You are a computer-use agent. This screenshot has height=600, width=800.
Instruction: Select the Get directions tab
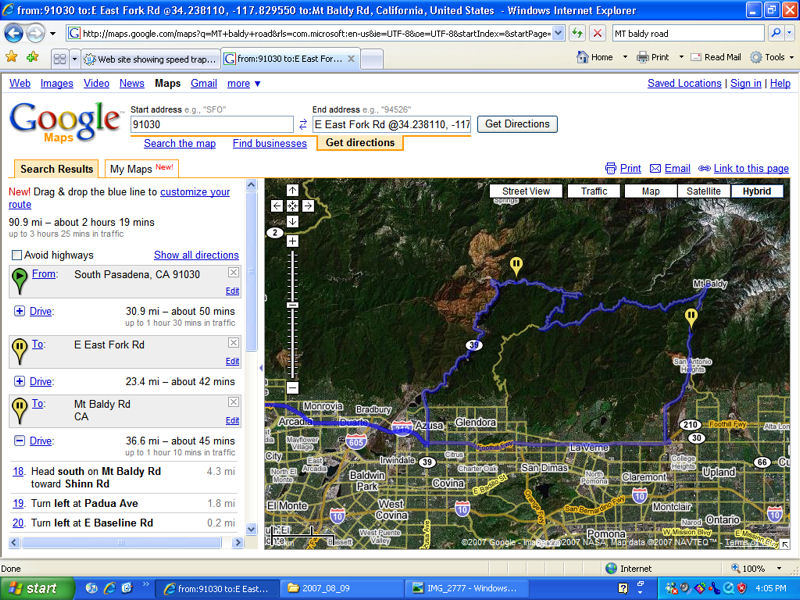(x=360, y=143)
